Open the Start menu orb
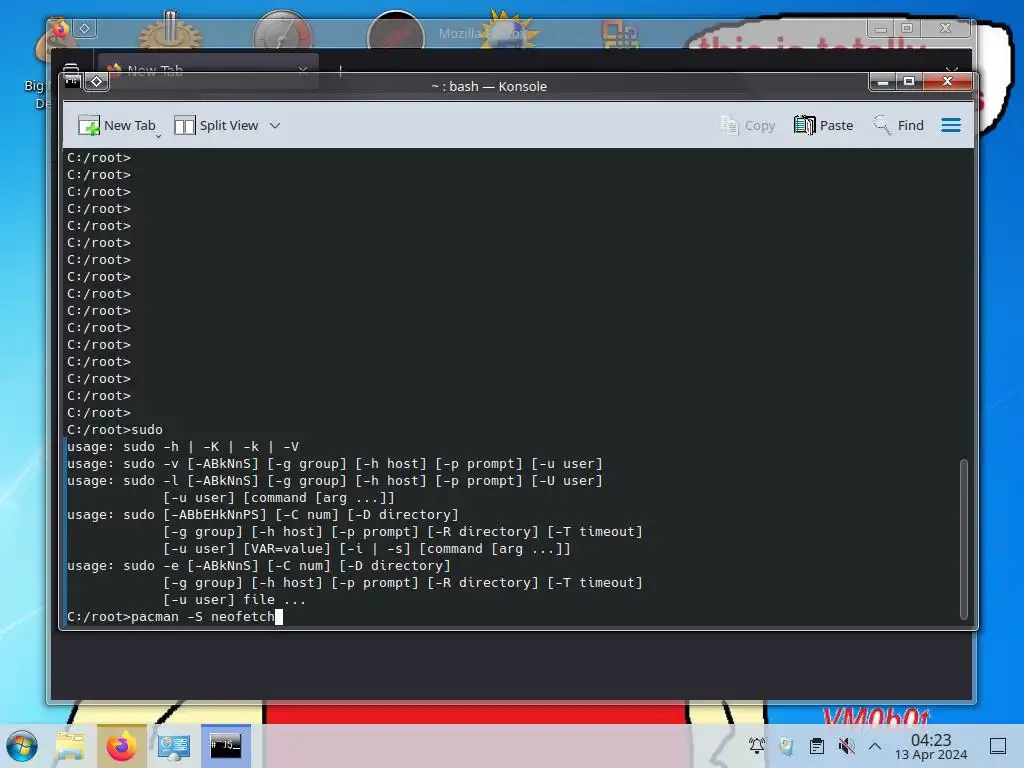1024x768 pixels. pyautogui.click(x=22, y=746)
